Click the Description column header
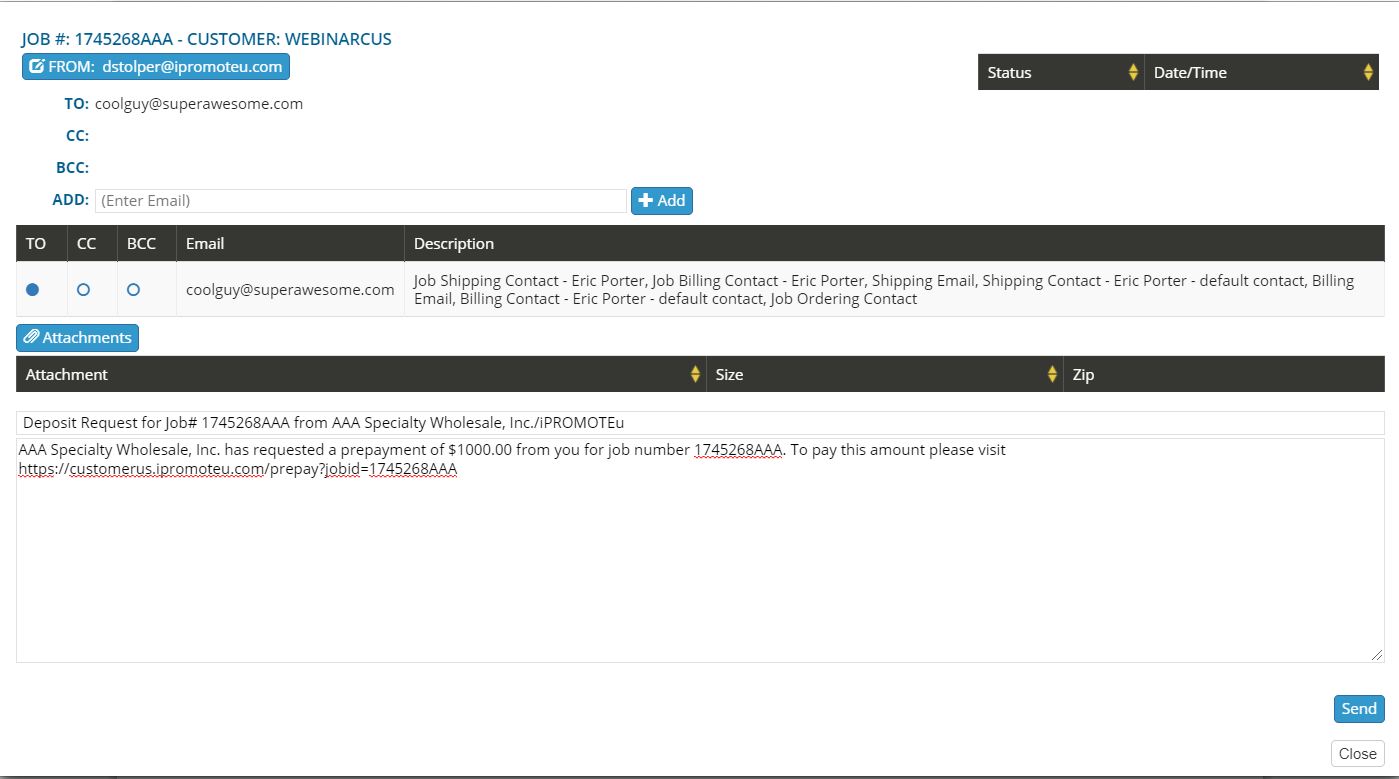The height and width of the screenshot is (779, 1399). pos(454,243)
